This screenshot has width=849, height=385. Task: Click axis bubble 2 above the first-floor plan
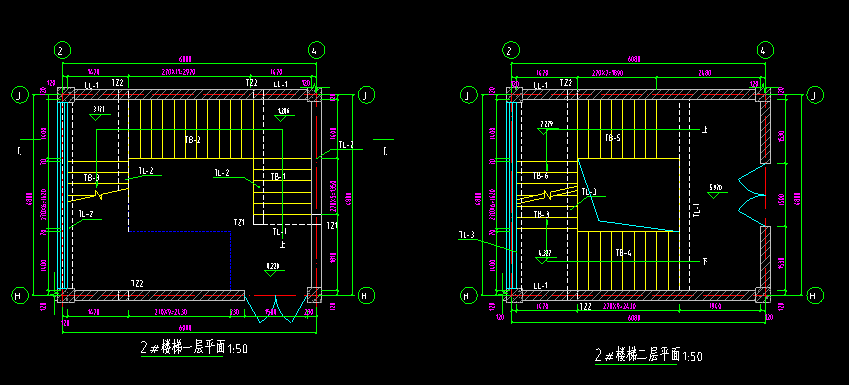62,51
